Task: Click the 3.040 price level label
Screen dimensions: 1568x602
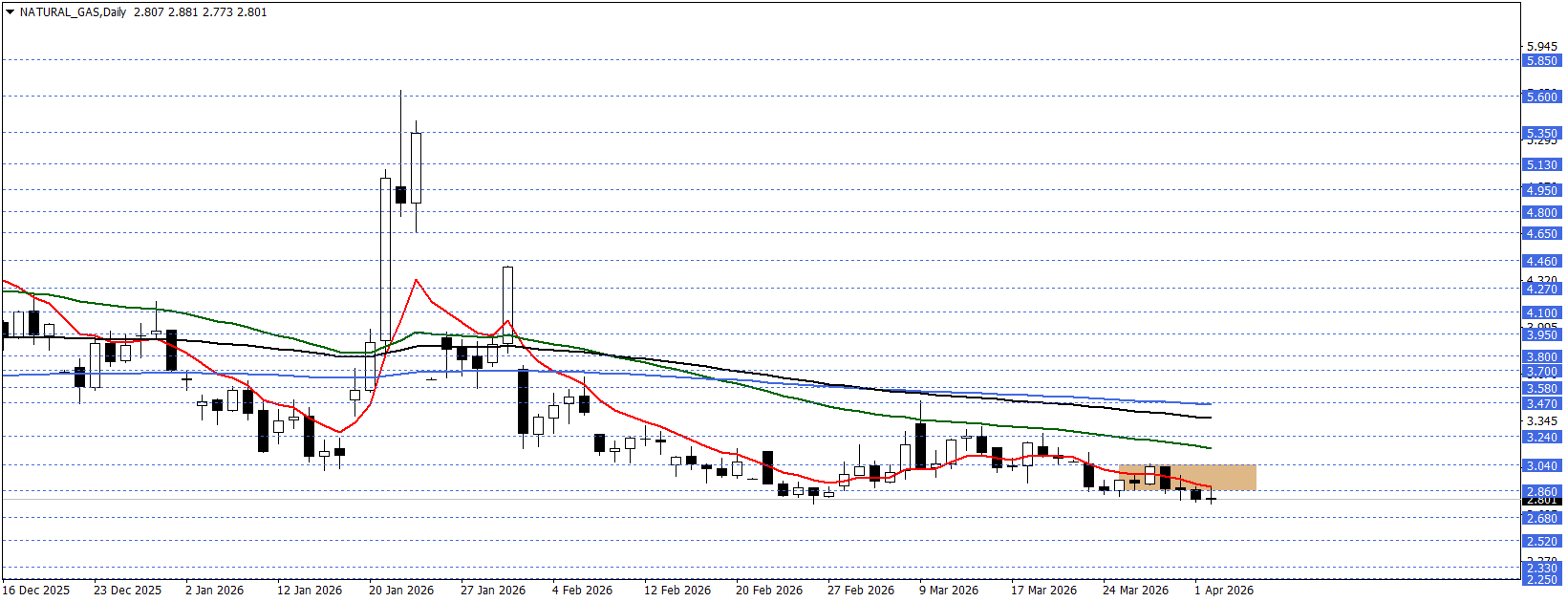Action: click(x=1540, y=465)
